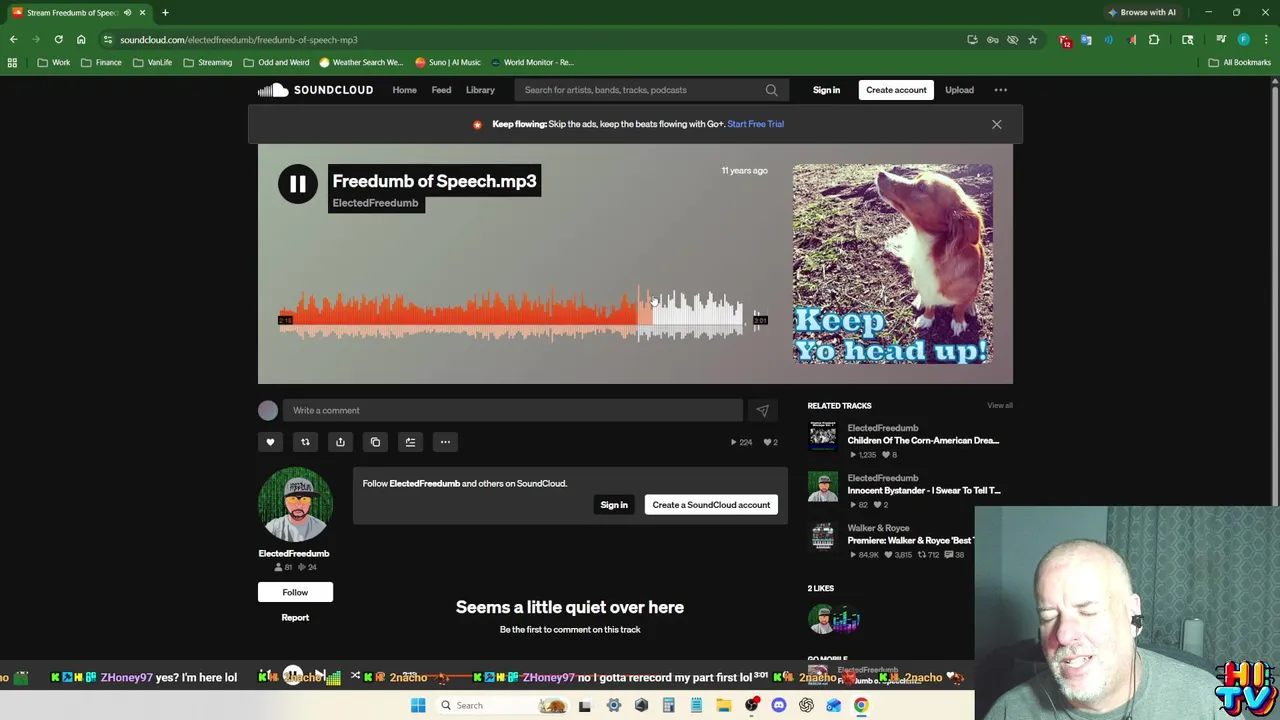The height and width of the screenshot is (720, 1280).
Task: Open Library tab
Action: 480,90
